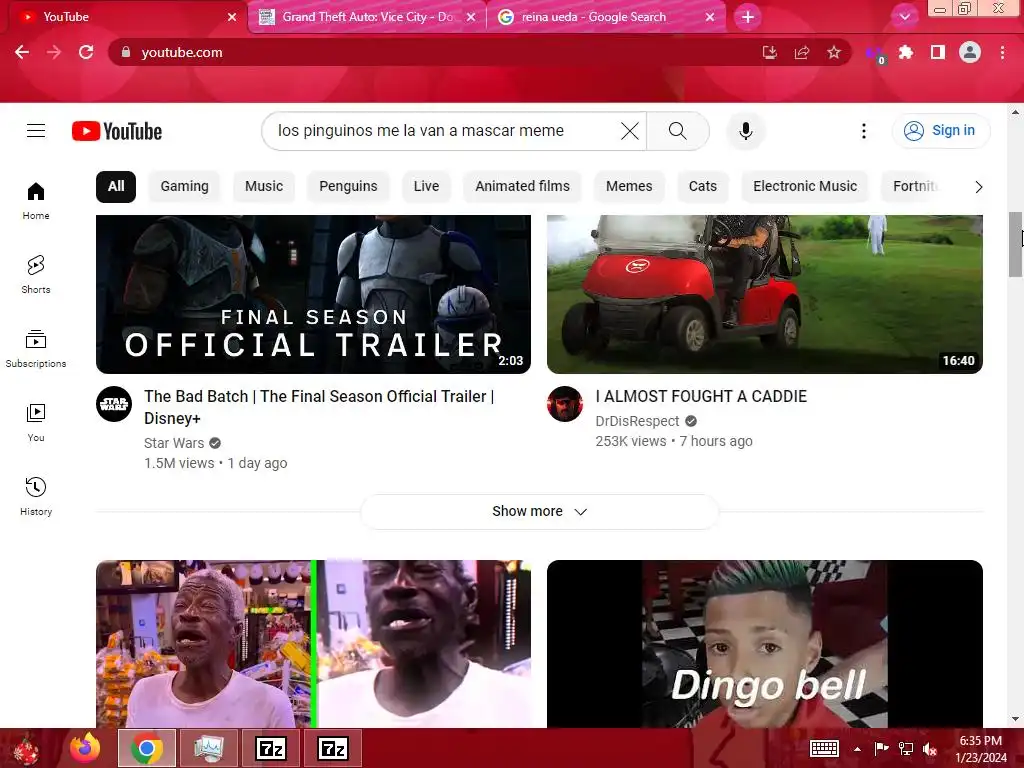Open tab search dropdown in Chrome
1024x768 pixels.
click(x=904, y=17)
